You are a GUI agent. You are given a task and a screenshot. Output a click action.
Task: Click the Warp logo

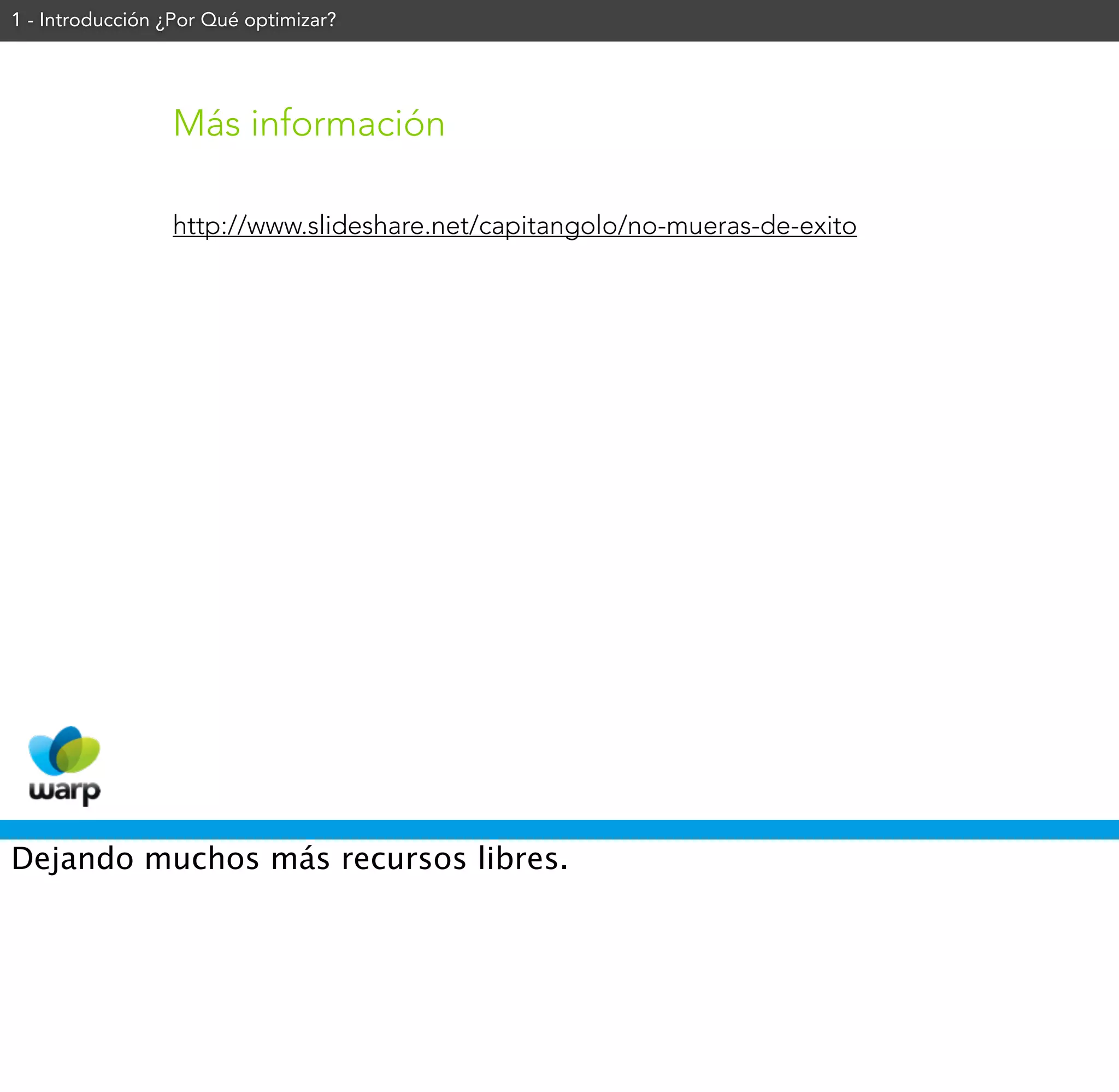coord(64,766)
